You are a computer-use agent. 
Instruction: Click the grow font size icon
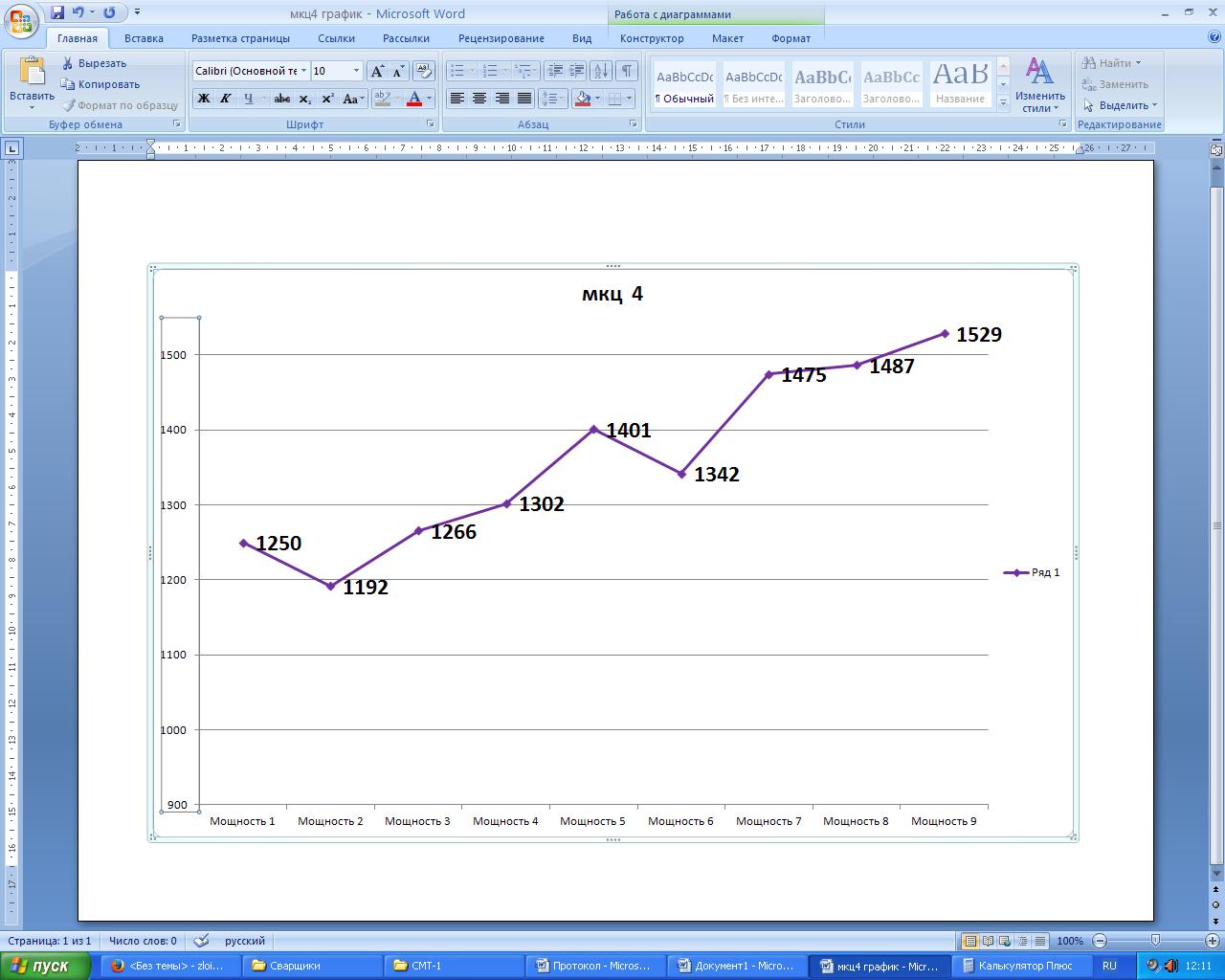point(377,71)
